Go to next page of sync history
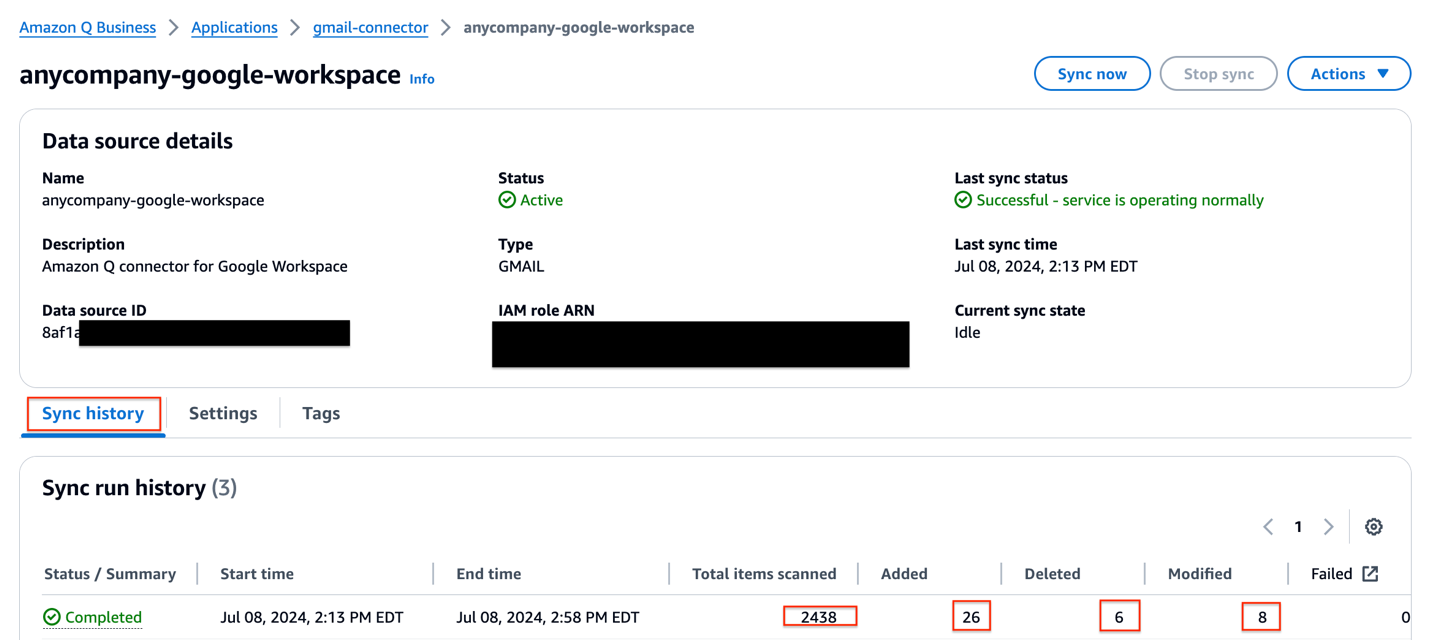Screen dimensions: 1432x640 1329,527
